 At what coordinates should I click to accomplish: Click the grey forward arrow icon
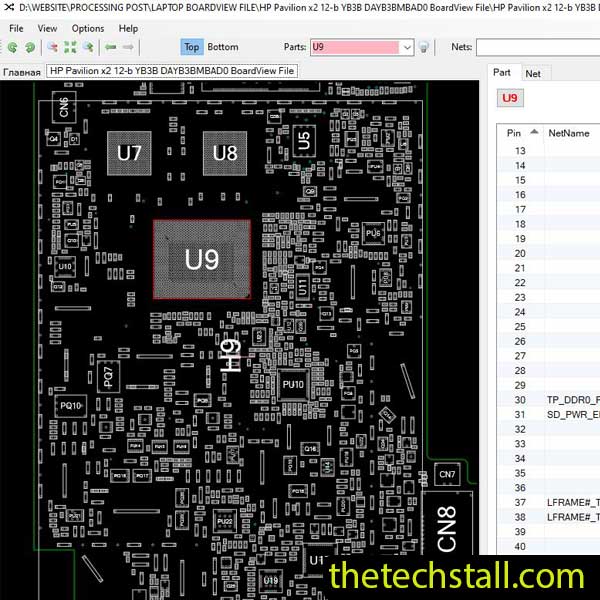tap(129, 47)
